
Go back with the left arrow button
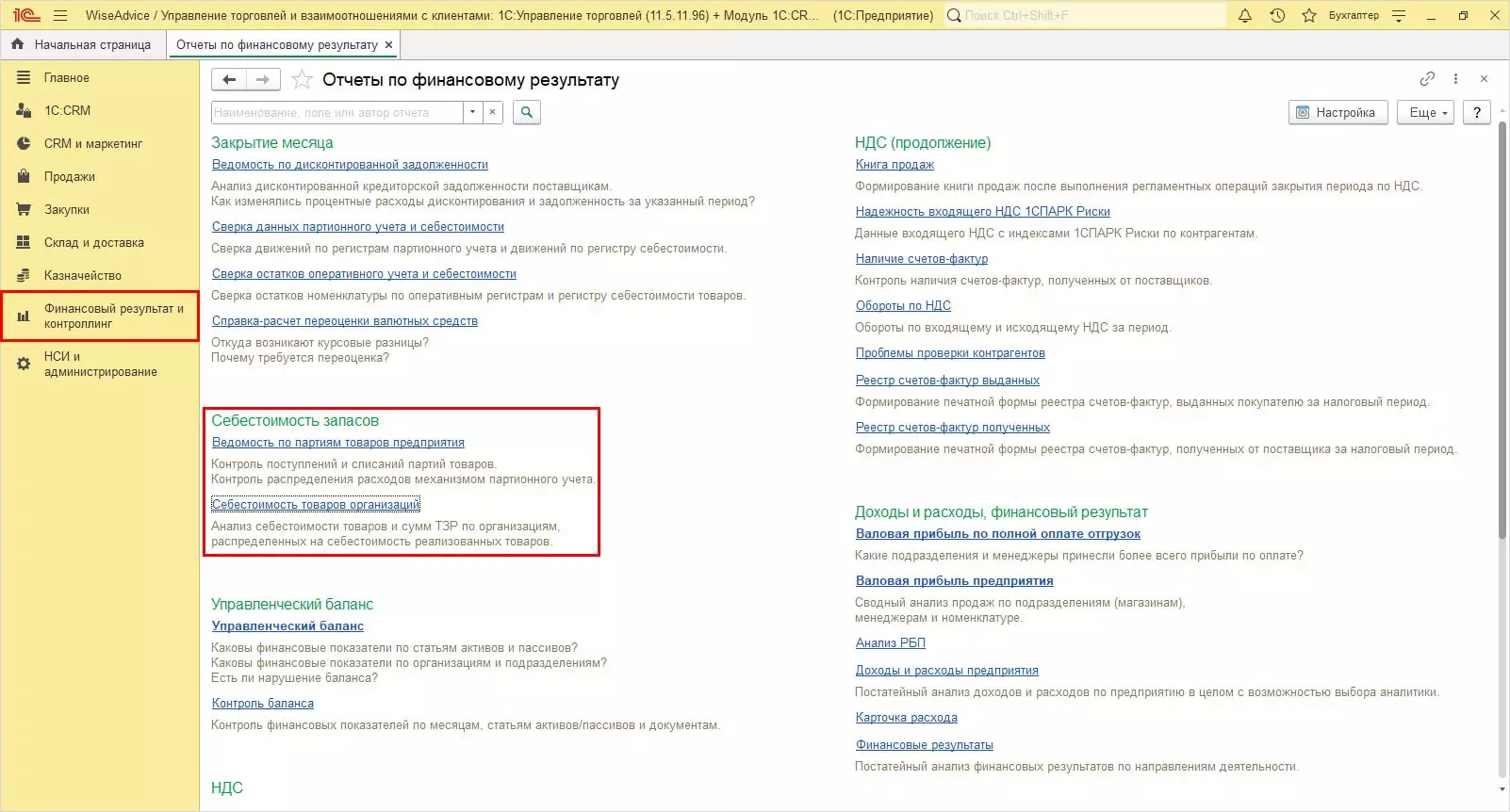point(229,80)
